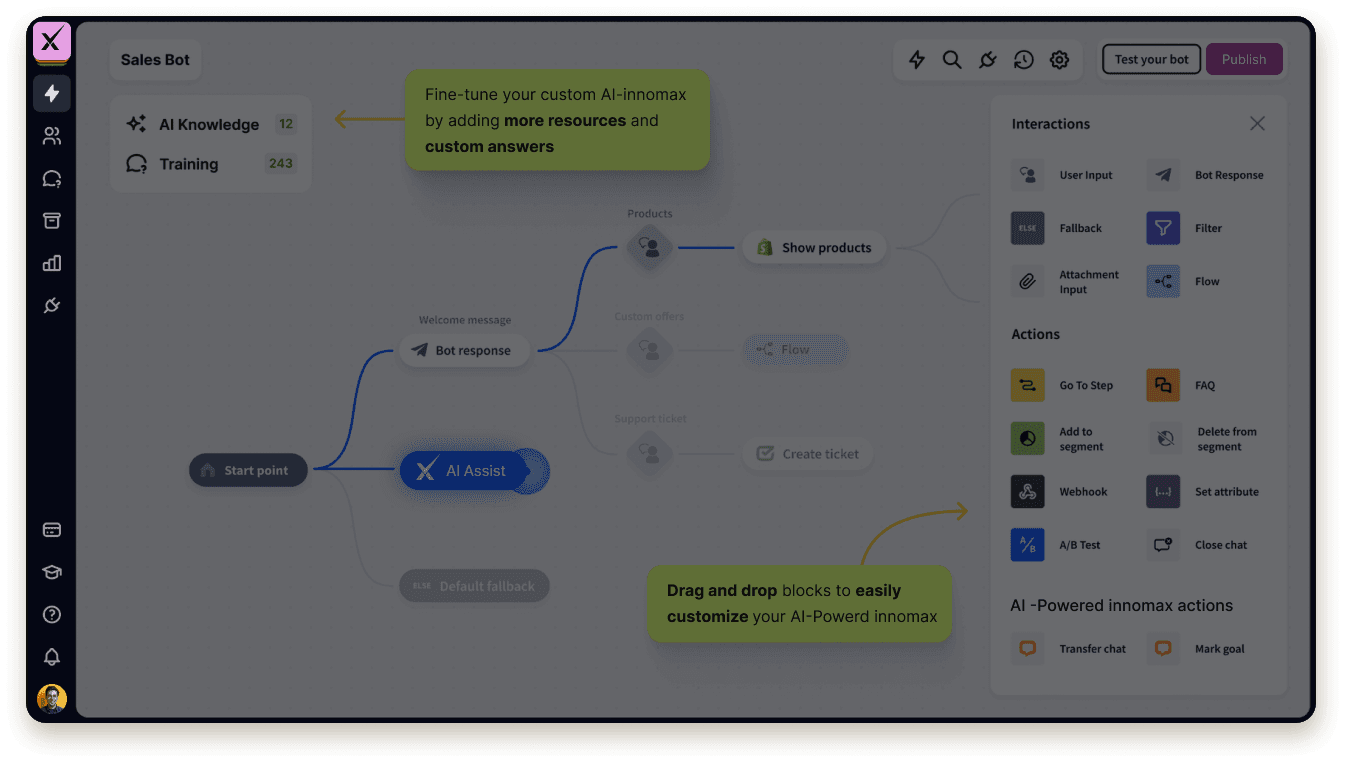Click the Webhook action block icon
This screenshot has height=763, width=1346.
pos(1027,492)
